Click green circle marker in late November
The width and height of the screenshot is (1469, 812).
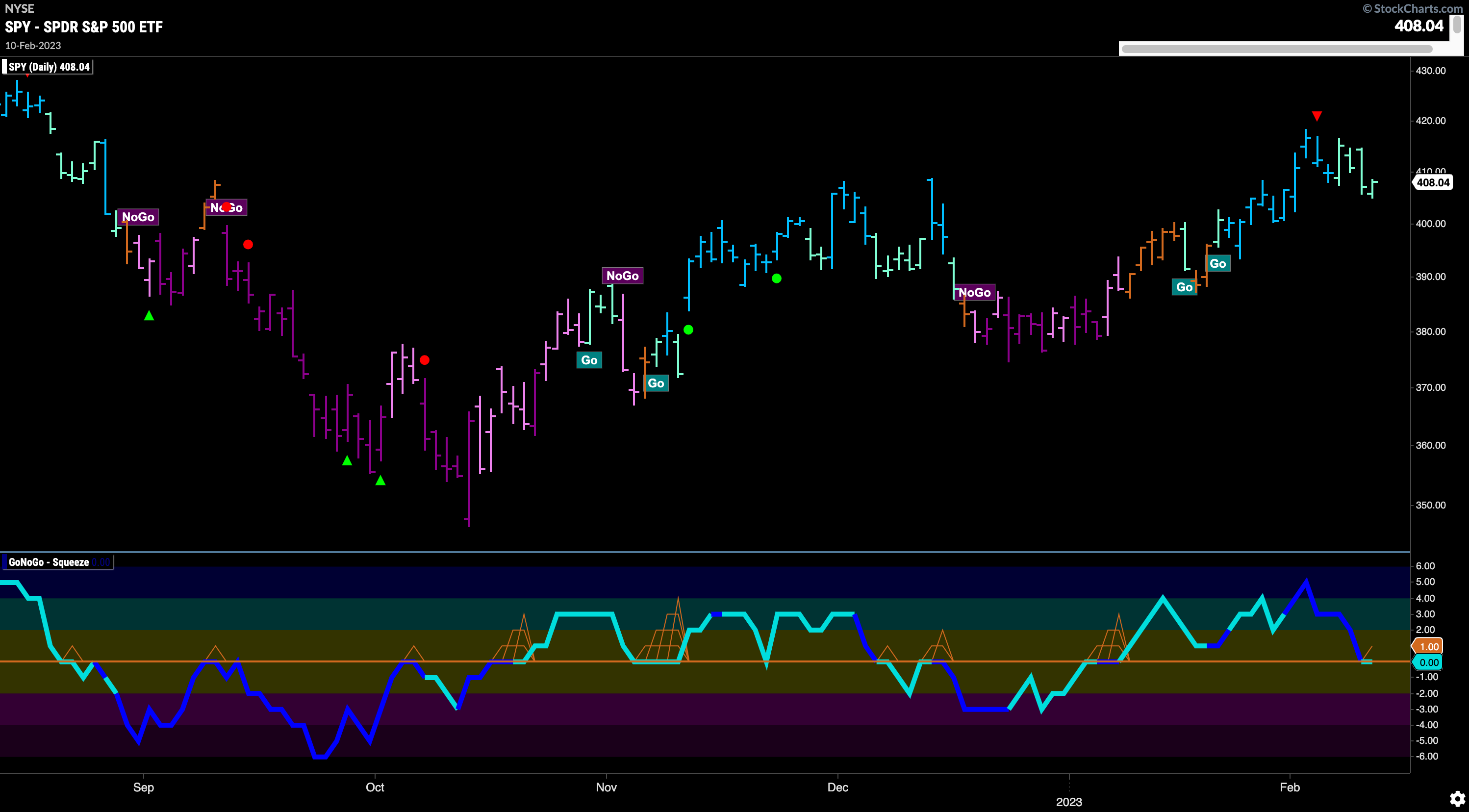[x=776, y=279]
